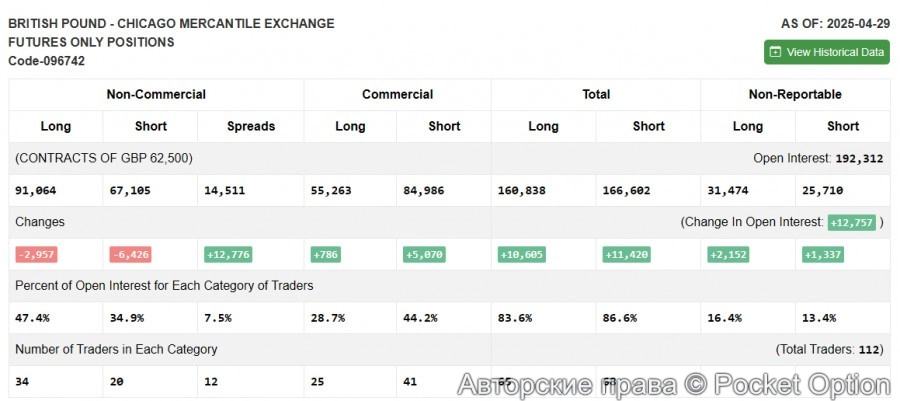
Task: Open the View Historical Data button
Action: [x=826, y=52]
